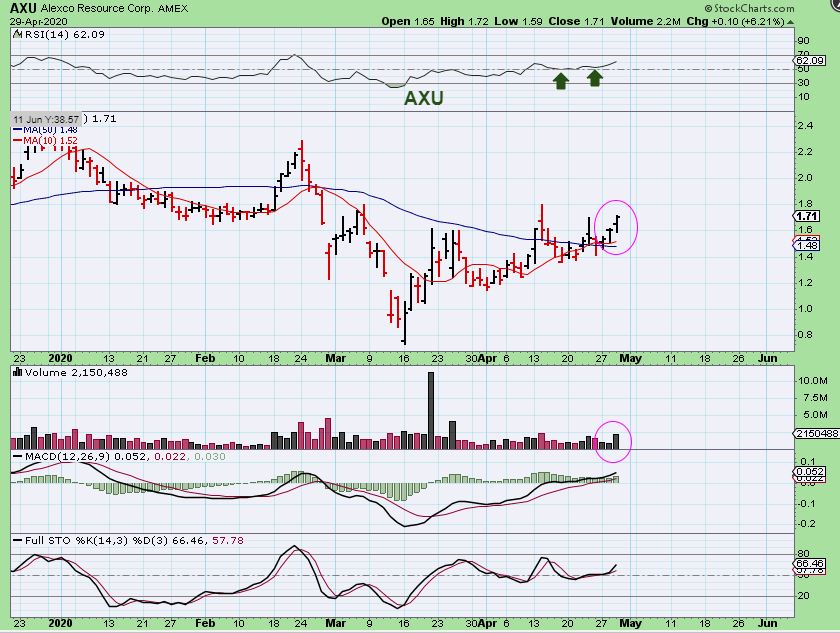The image size is (840, 633).
Task: Click the 0.030 MACD histogram value
Action: [209, 456]
